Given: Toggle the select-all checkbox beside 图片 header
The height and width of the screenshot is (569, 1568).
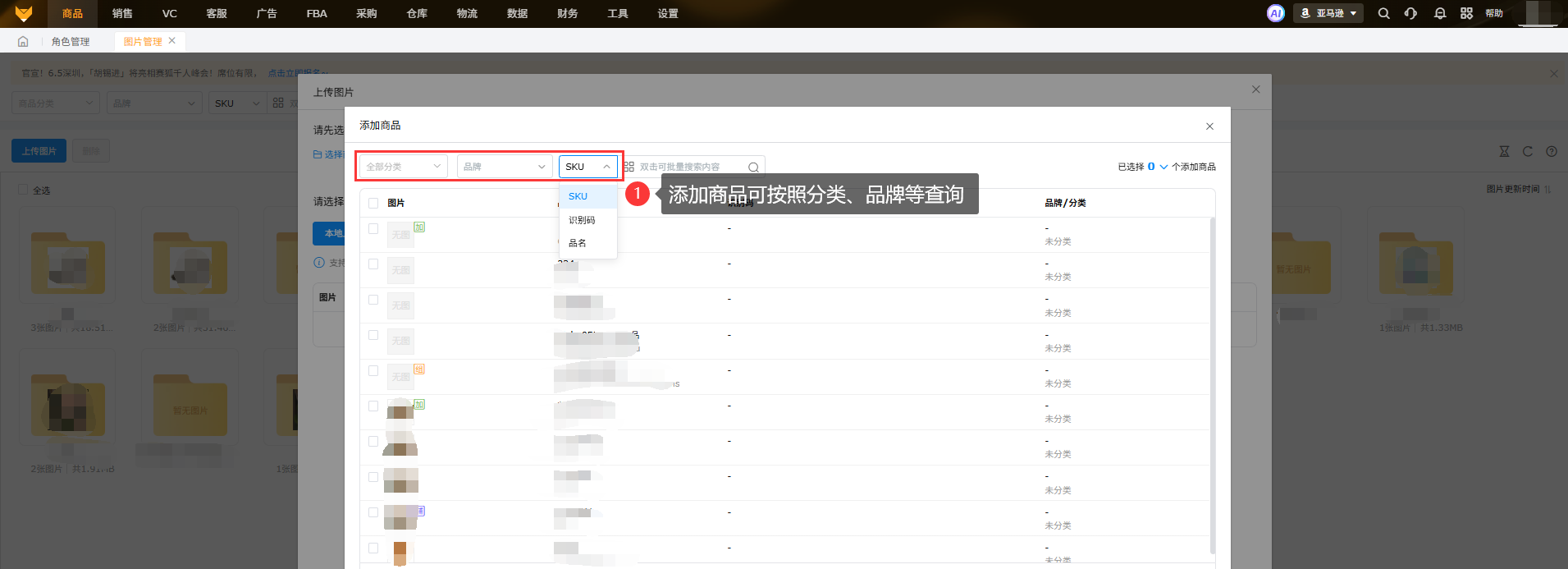Looking at the screenshot, I should coord(373,203).
